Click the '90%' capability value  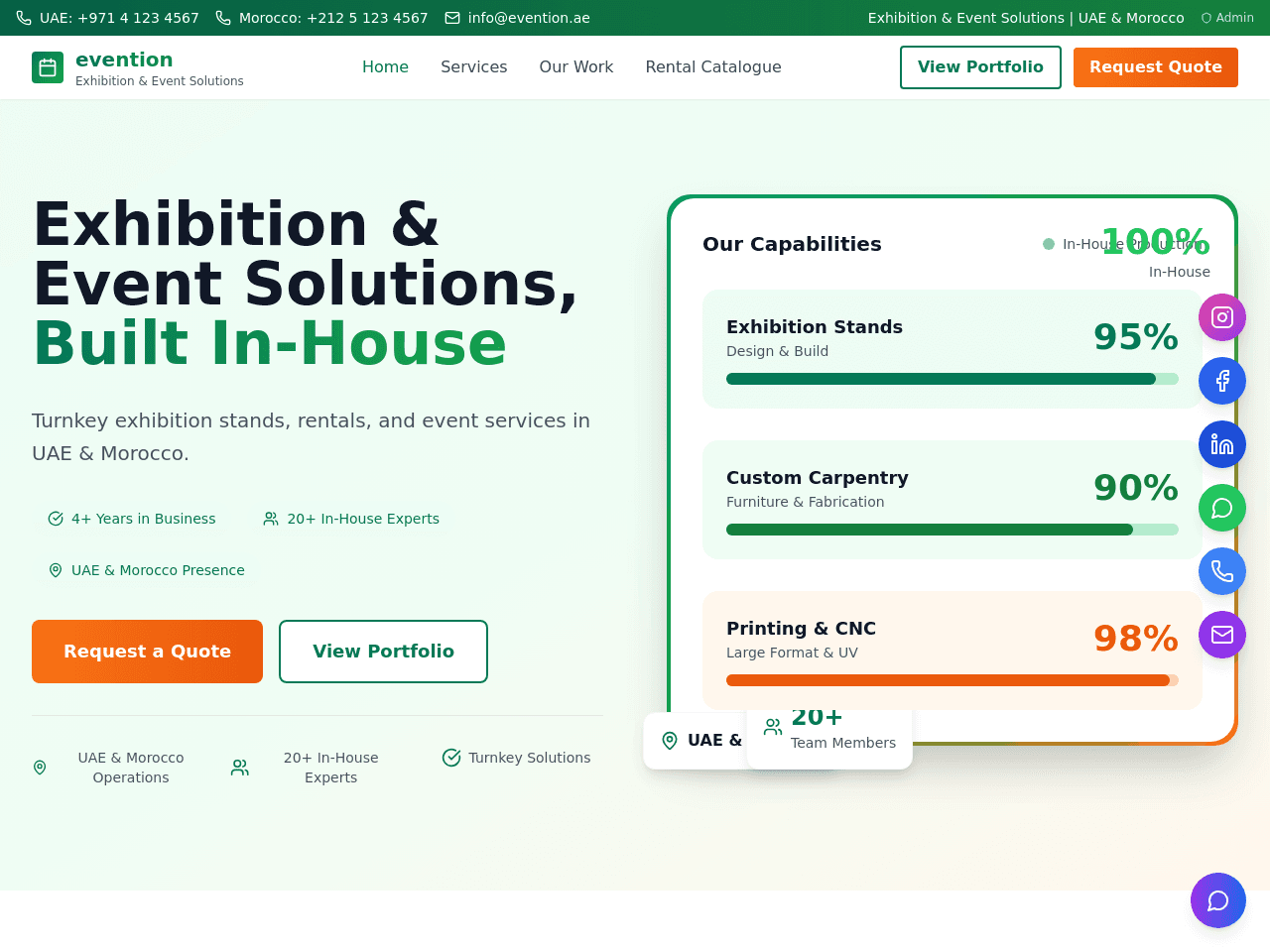(x=1136, y=488)
